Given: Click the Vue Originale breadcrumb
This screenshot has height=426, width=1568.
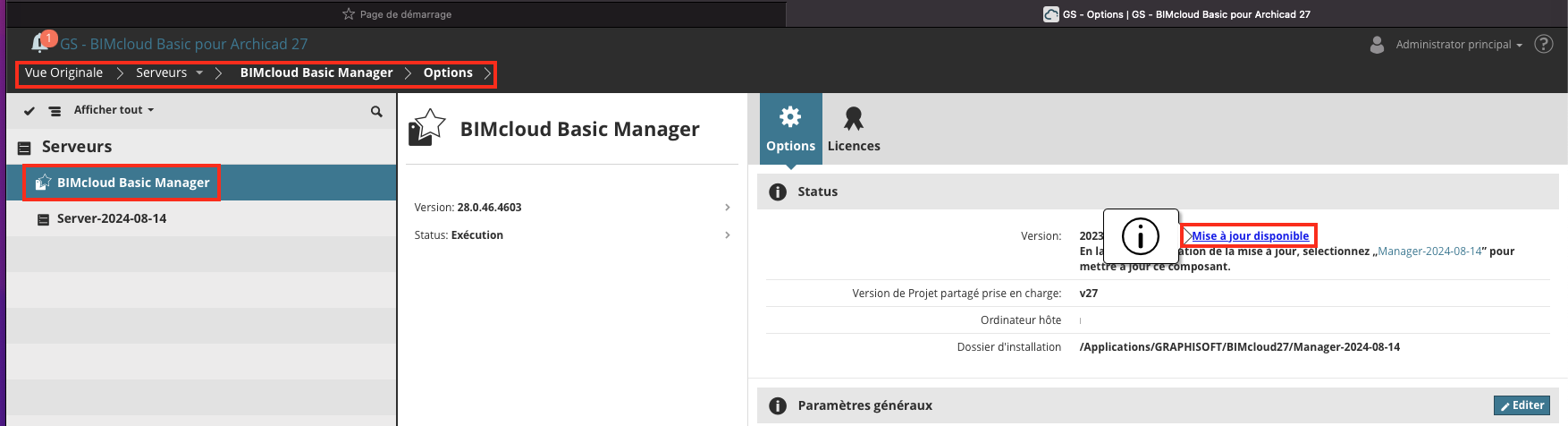Looking at the screenshot, I should coord(63,72).
